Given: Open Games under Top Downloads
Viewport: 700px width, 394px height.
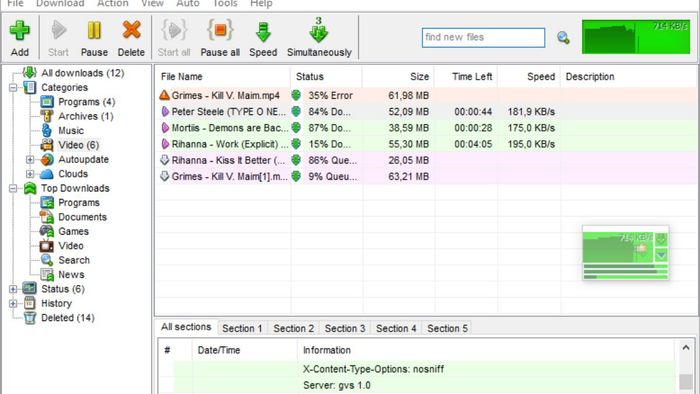Looking at the screenshot, I should [73, 231].
